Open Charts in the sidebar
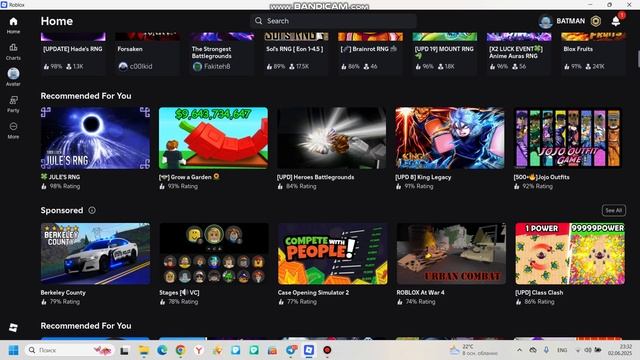 (13, 51)
